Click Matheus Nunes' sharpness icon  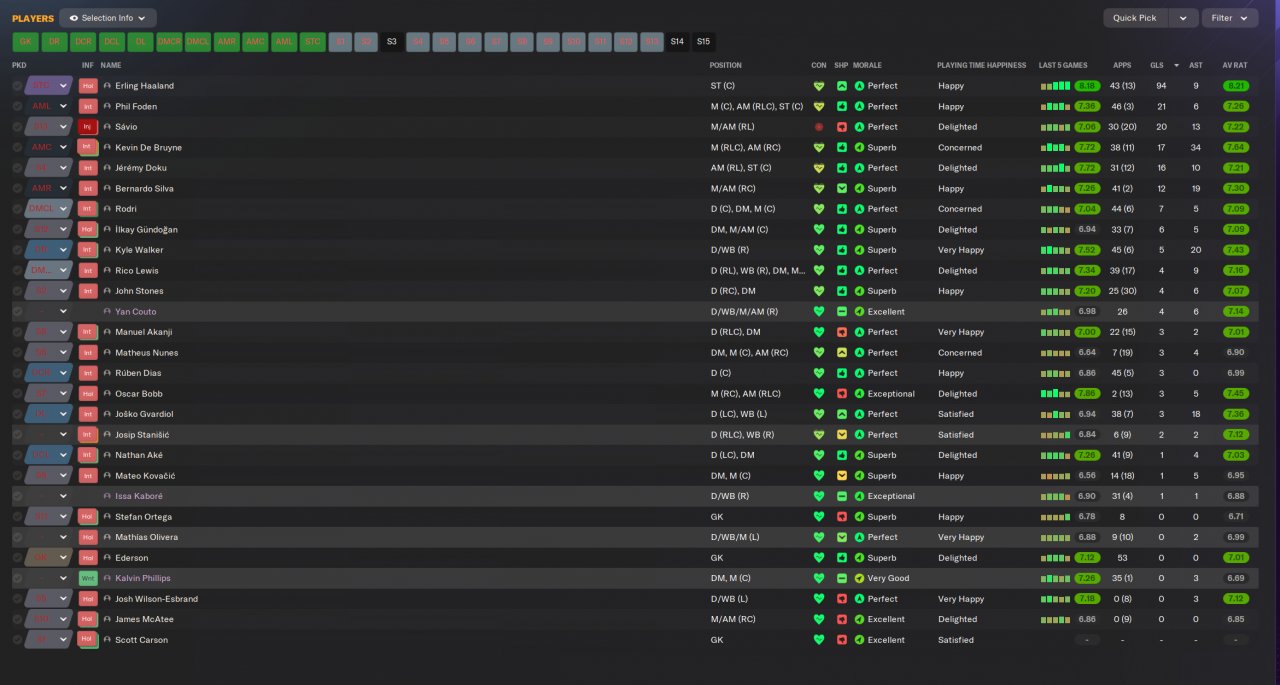(x=842, y=353)
